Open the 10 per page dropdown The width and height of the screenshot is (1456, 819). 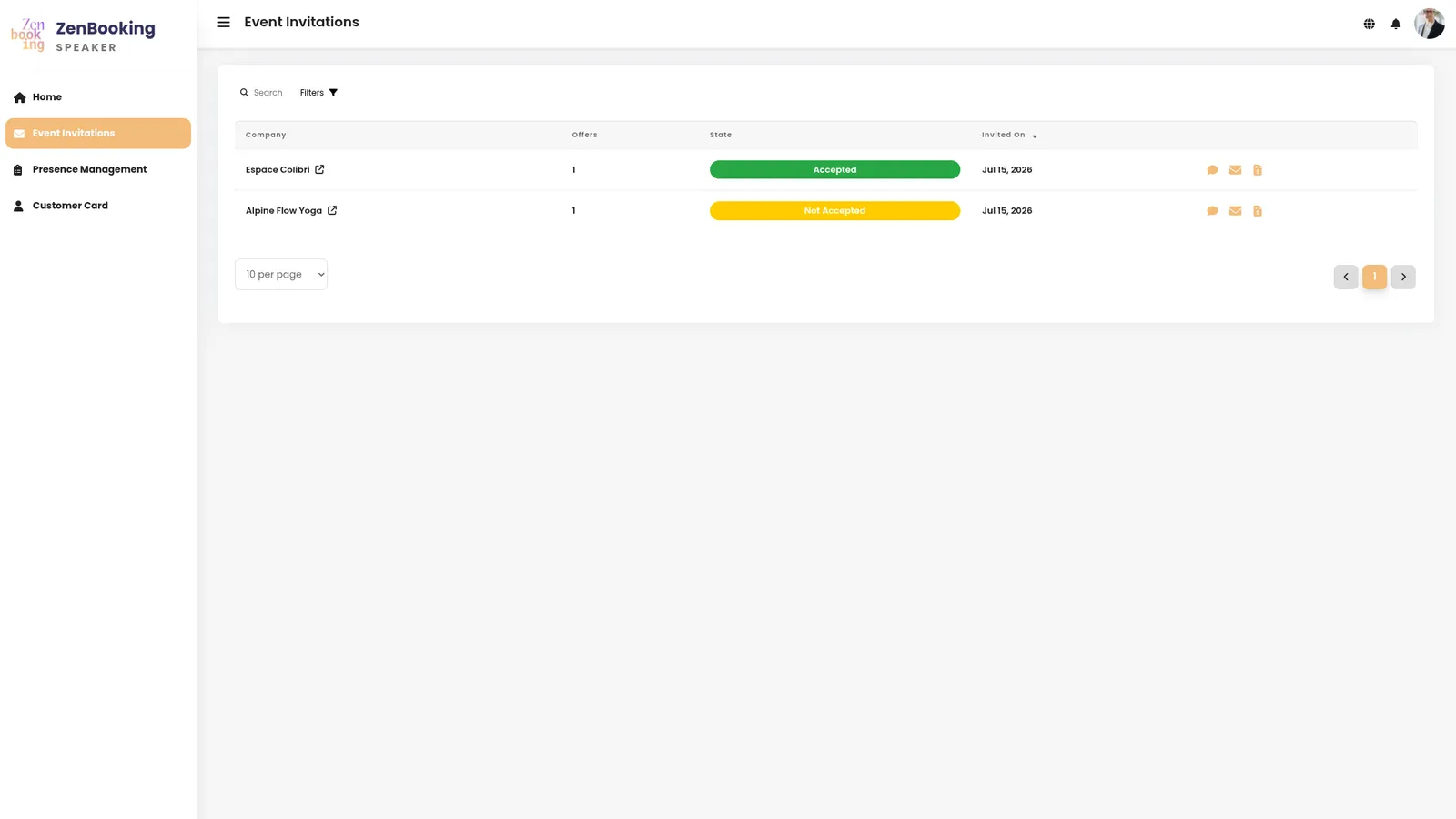(281, 275)
